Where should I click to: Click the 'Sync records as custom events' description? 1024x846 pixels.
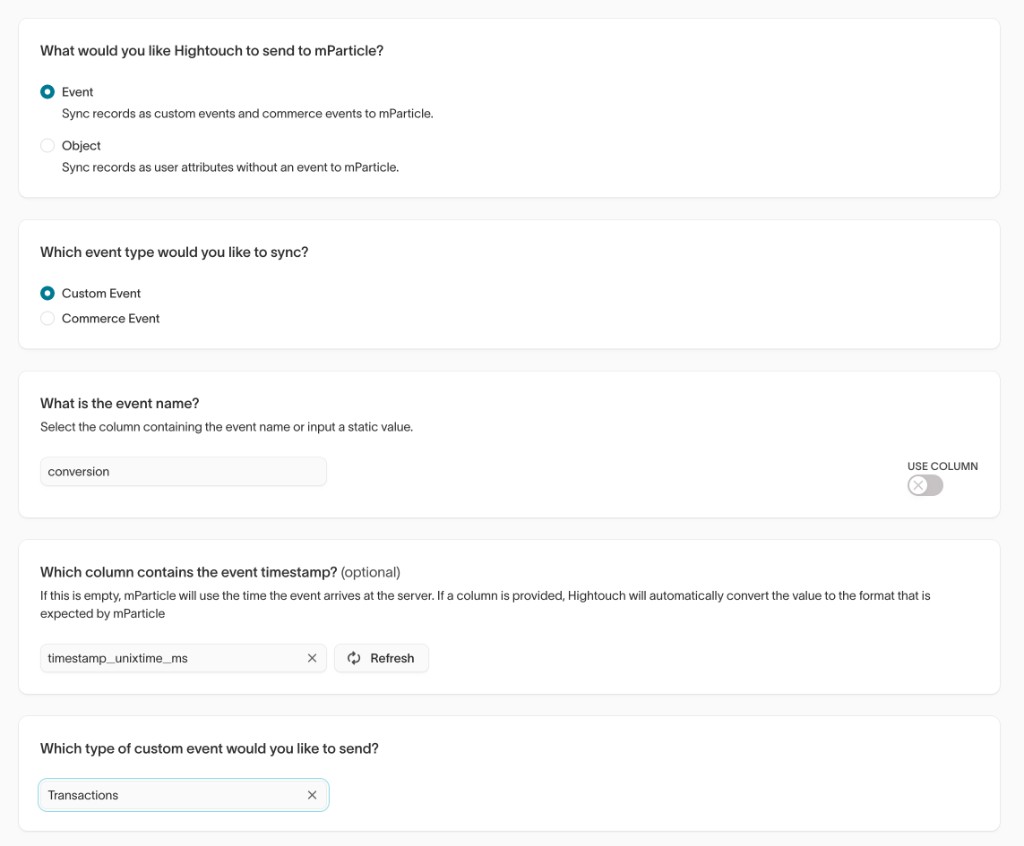click(x=247, y=114)
